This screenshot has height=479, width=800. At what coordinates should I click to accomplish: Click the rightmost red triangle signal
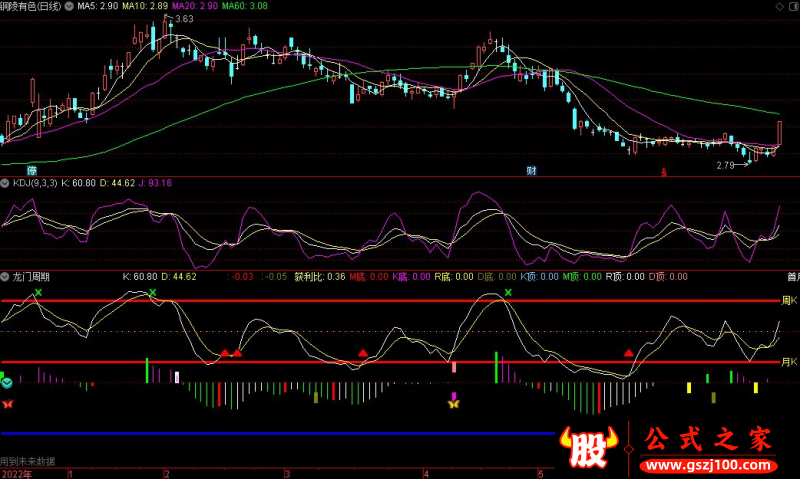[x=628, y=353]
